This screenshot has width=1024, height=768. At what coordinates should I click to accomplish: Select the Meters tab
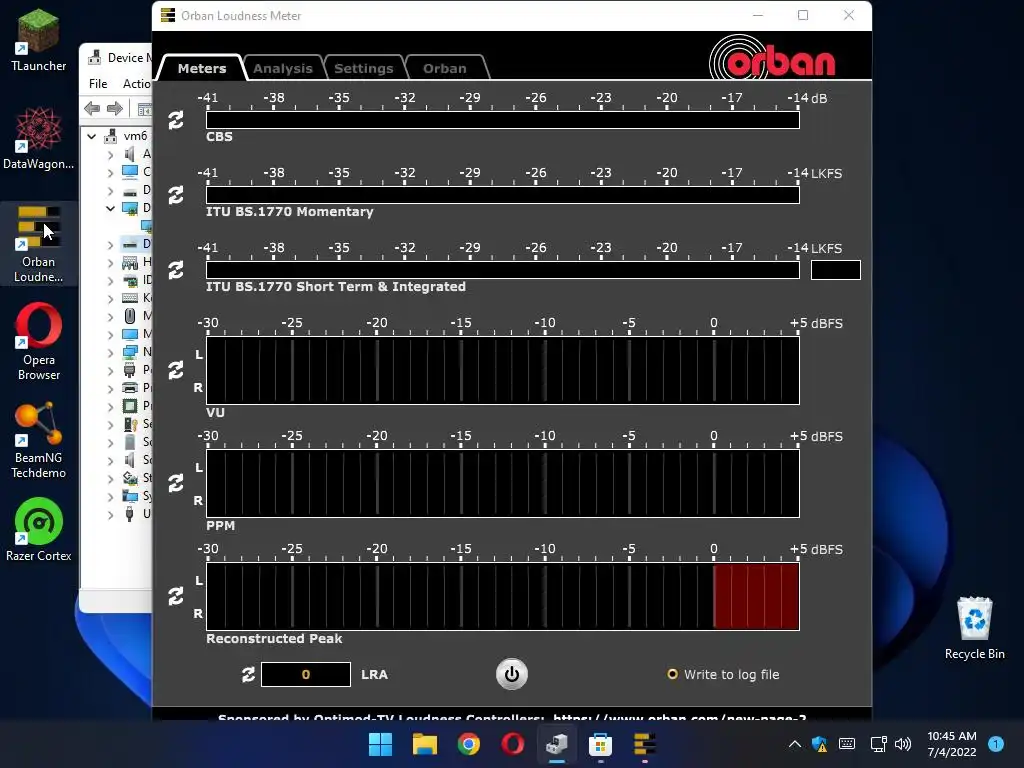click(202, 68)
